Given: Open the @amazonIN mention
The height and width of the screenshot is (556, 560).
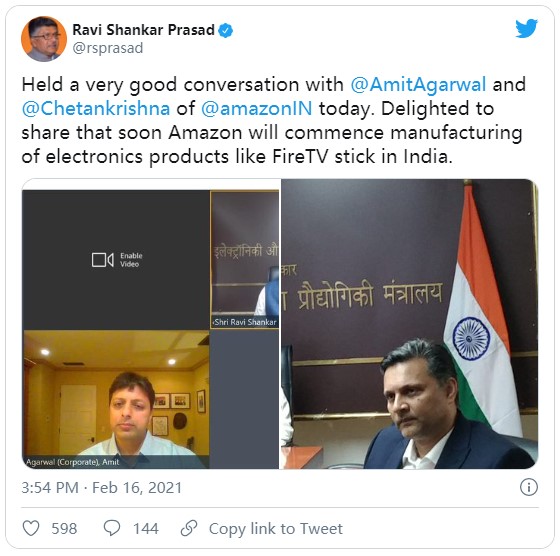Looking at the screenshot, I should 257,109.
